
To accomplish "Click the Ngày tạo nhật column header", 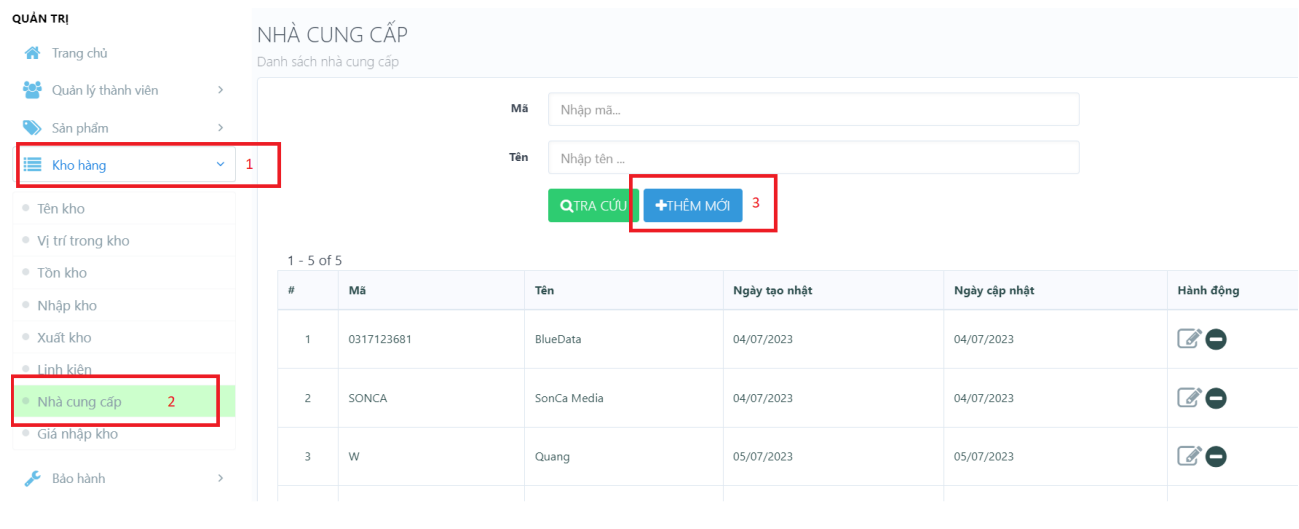I will point(773,290).
